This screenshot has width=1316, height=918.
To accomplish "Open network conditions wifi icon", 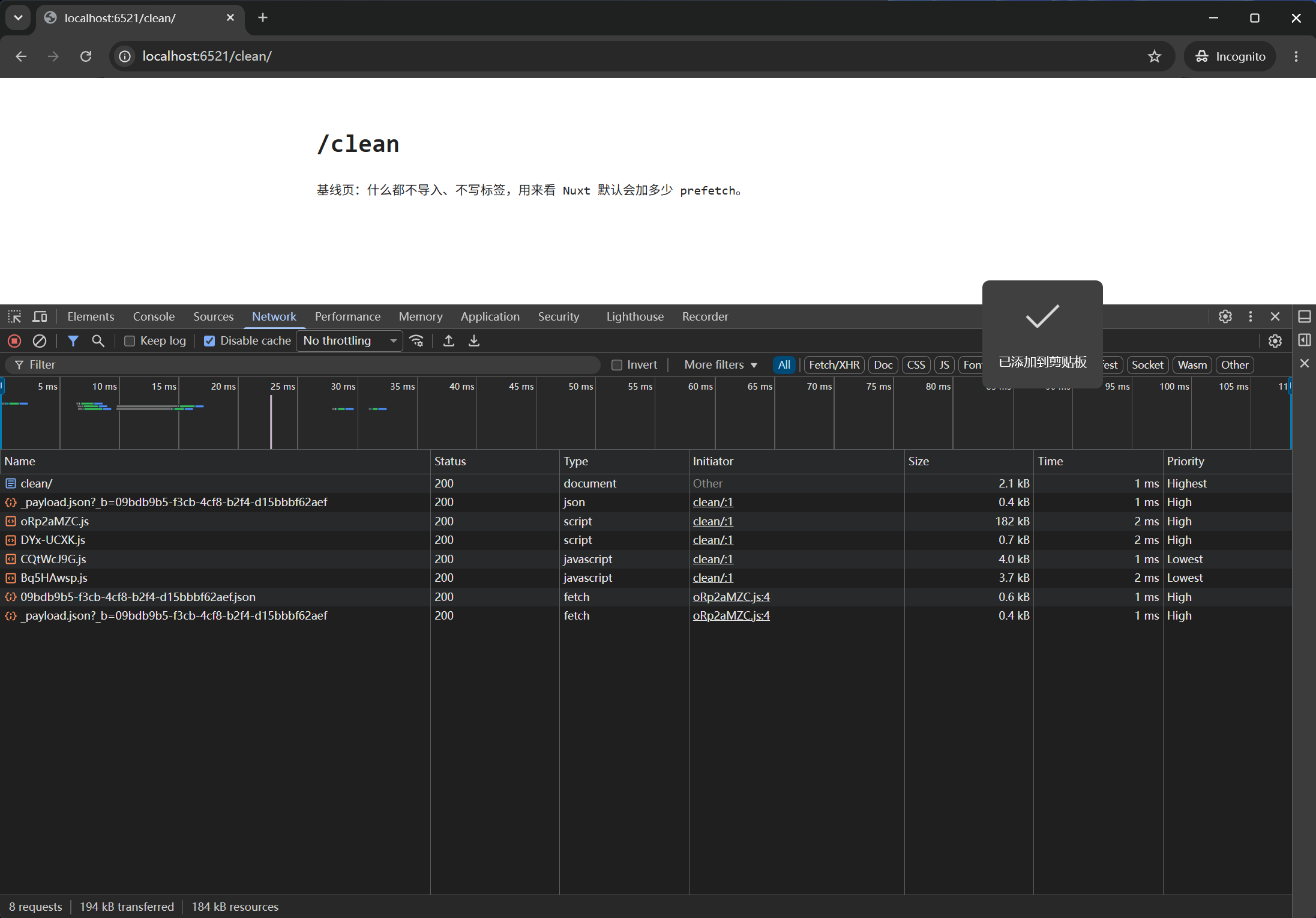I will pyautogui.click(x=416, y=341).
